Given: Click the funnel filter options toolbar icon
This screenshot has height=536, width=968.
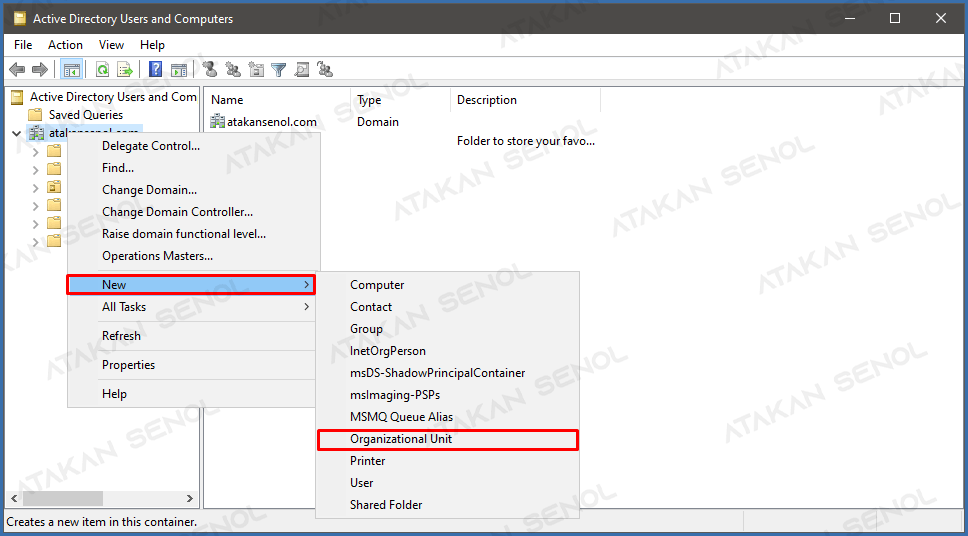Looking at the screenshot, I should pyautogui.click(x=279, y=70).
